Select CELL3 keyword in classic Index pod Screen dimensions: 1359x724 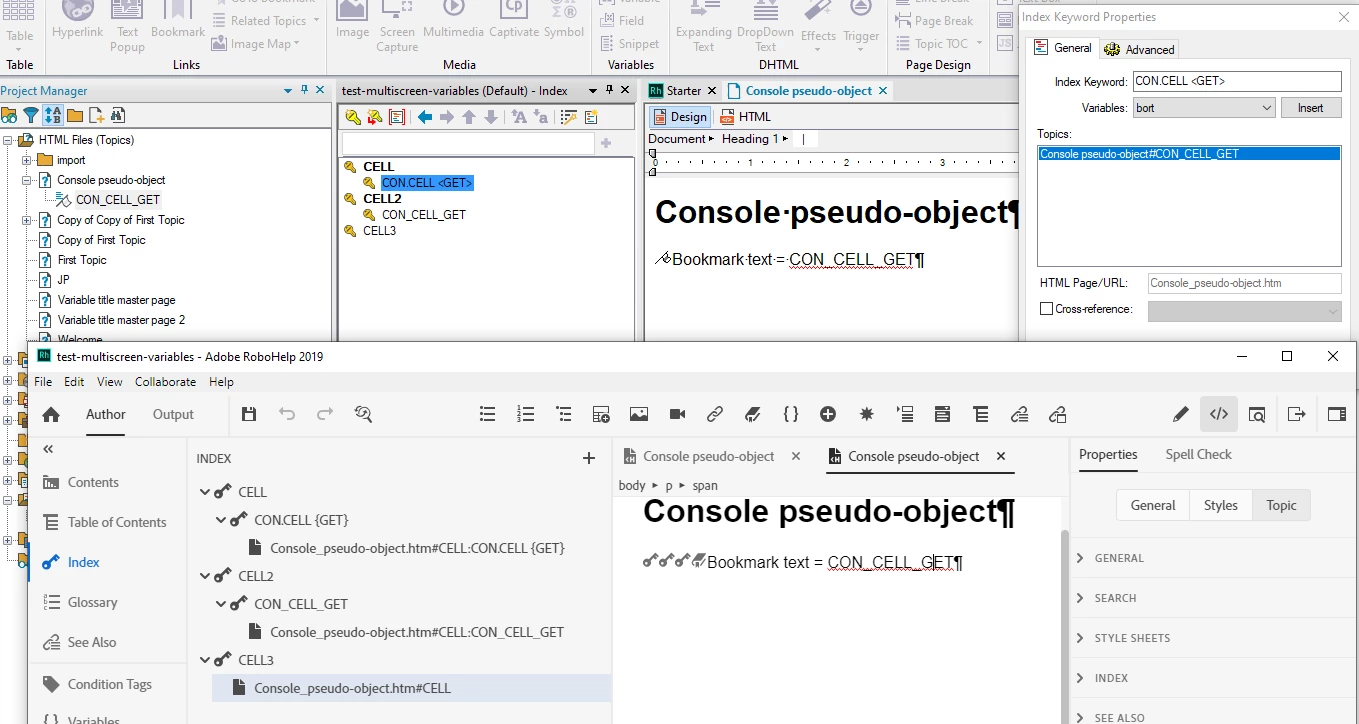tap(379, 231)
